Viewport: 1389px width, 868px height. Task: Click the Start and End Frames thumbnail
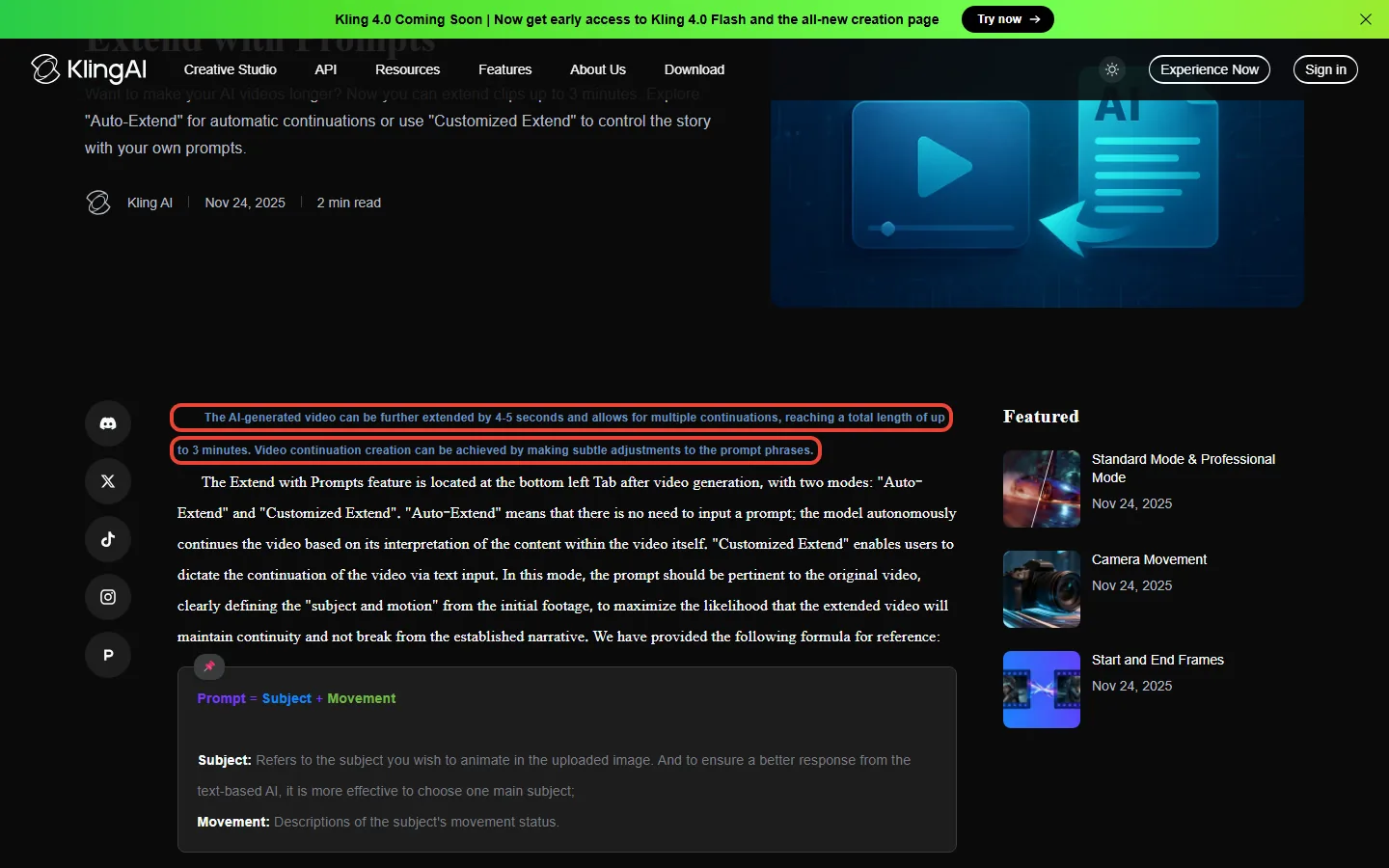(1042, 690)
